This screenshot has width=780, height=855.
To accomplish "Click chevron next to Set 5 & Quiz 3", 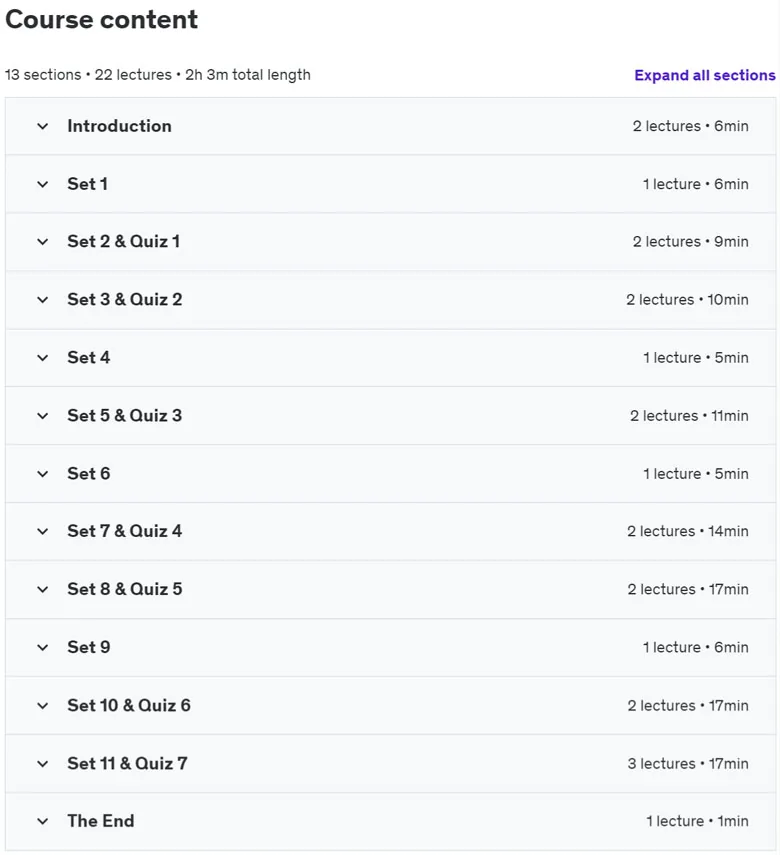I will 43,416.
